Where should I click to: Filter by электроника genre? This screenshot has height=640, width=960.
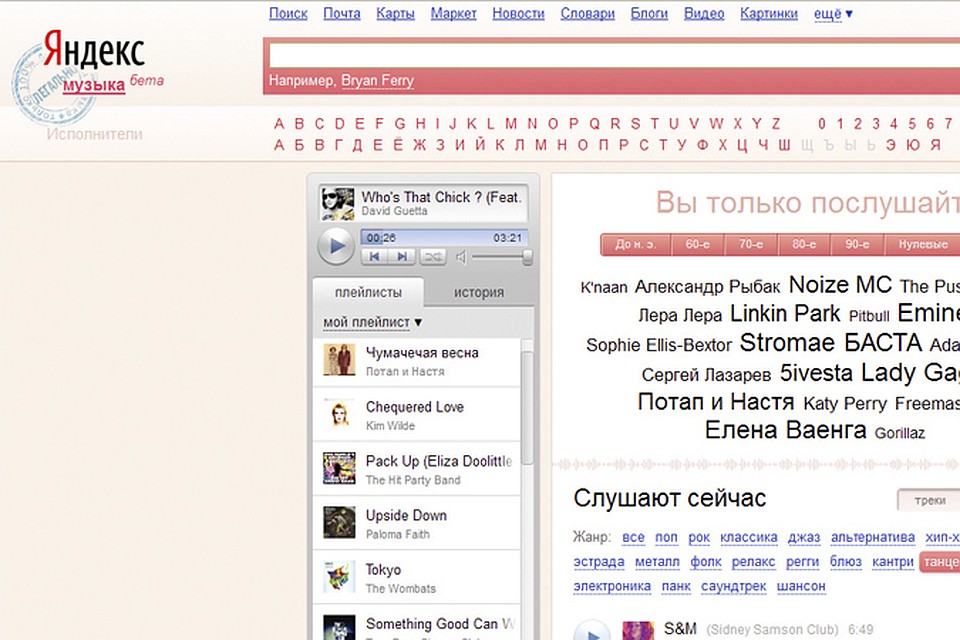tap(612, 587)
